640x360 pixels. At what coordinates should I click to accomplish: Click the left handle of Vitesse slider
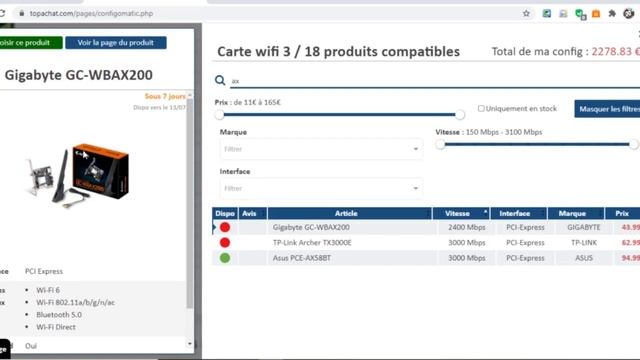(440, 144)
